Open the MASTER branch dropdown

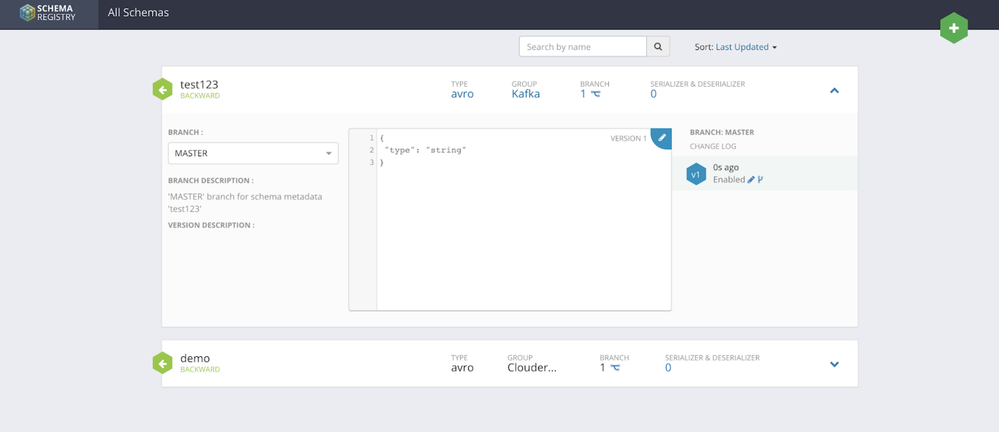point(253,154)
